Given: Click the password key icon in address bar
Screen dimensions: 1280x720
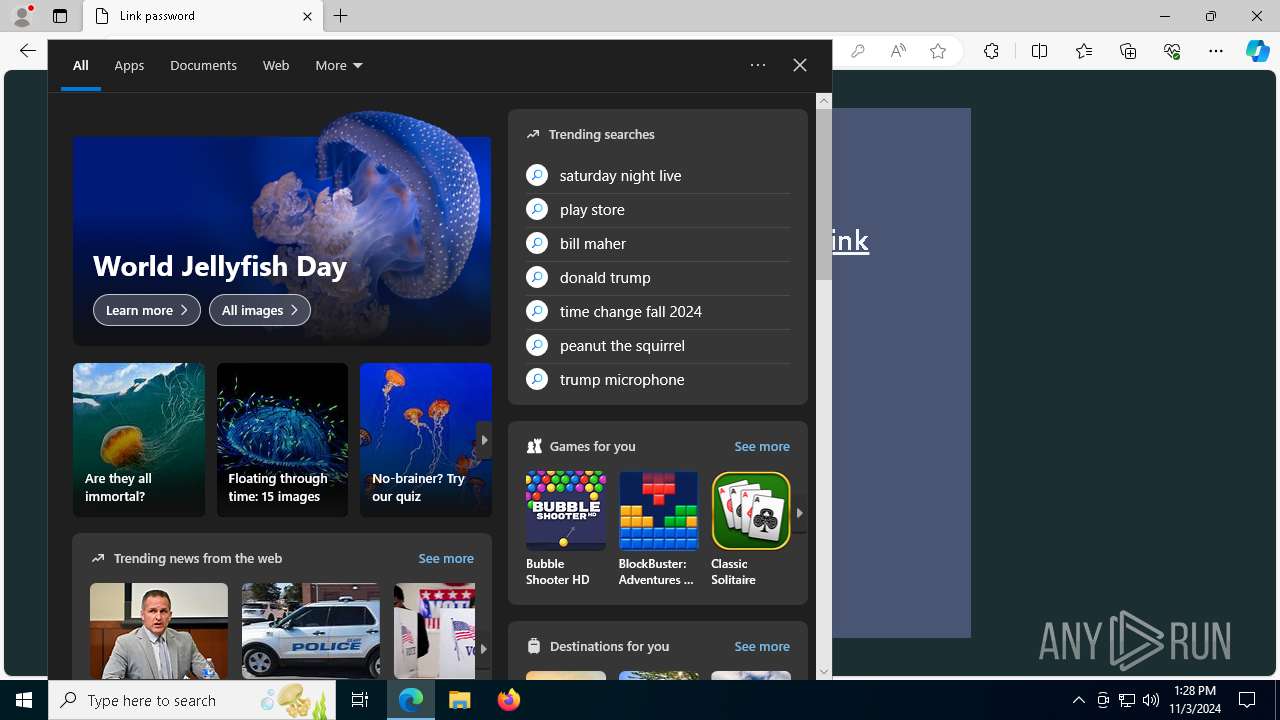Looking at the screenshot, I should 857,51.
